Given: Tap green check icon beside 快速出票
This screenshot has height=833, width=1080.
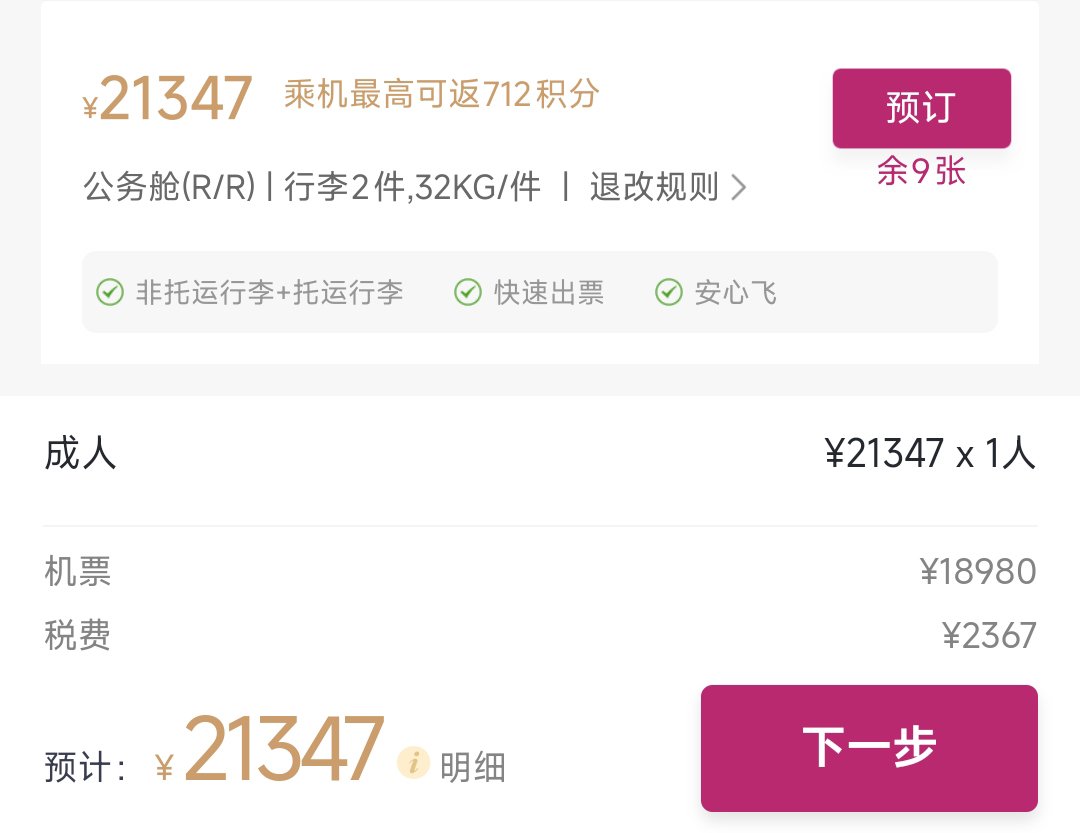Looking at the screenshot, I should pos(468,292).
